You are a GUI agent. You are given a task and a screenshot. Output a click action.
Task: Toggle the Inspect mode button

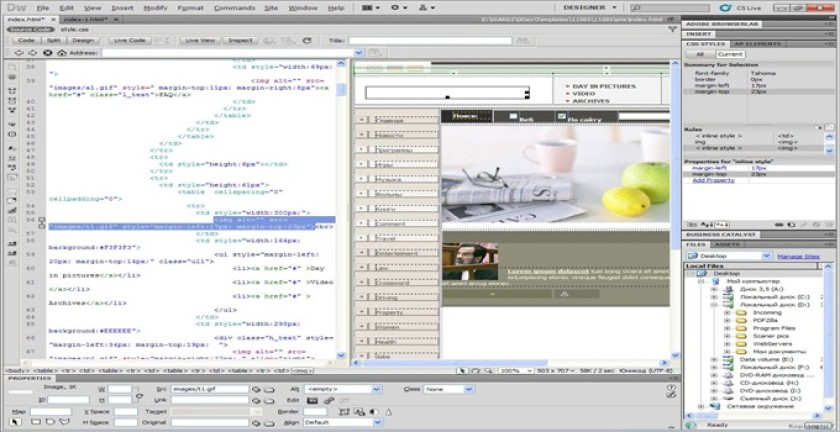coord(240,40)
